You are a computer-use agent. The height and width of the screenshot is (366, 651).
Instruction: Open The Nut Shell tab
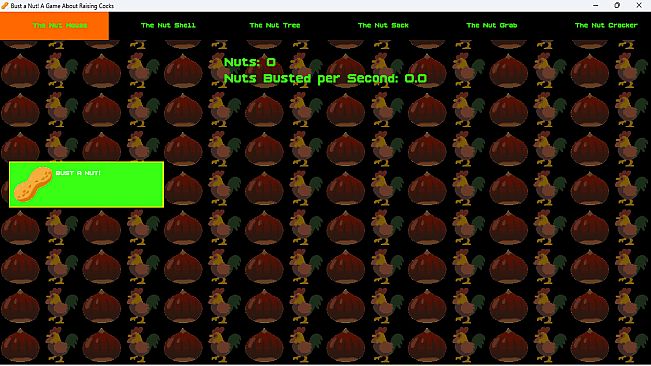pos(168,25)
